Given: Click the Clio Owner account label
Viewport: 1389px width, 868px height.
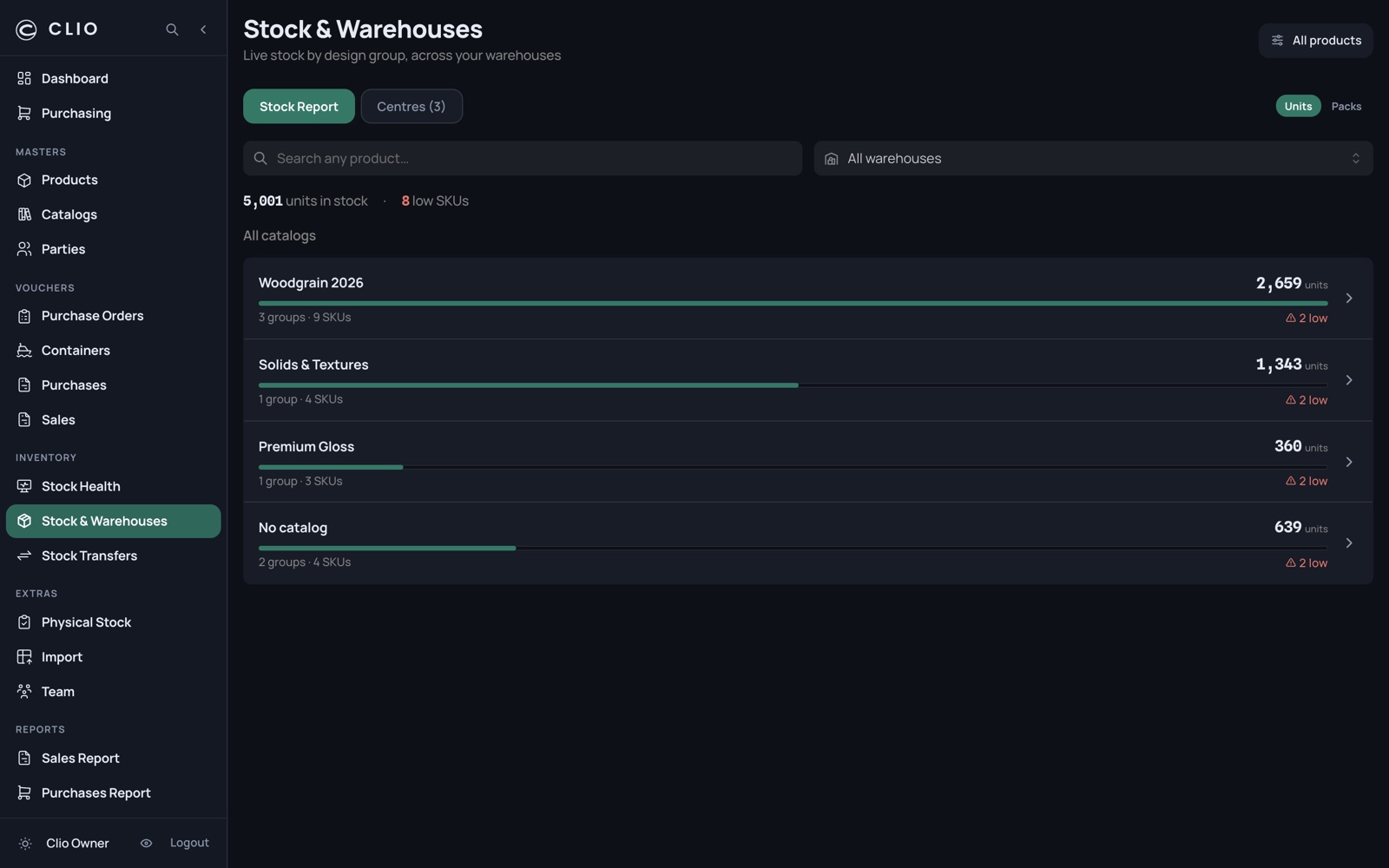Looking at the screenshot, I should (77, 844).
